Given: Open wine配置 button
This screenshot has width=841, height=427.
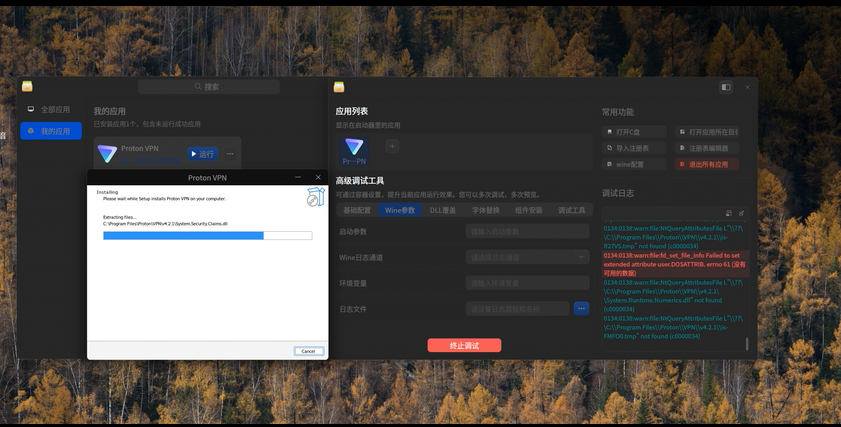Looking at the screenshot, I should point(634,164).
